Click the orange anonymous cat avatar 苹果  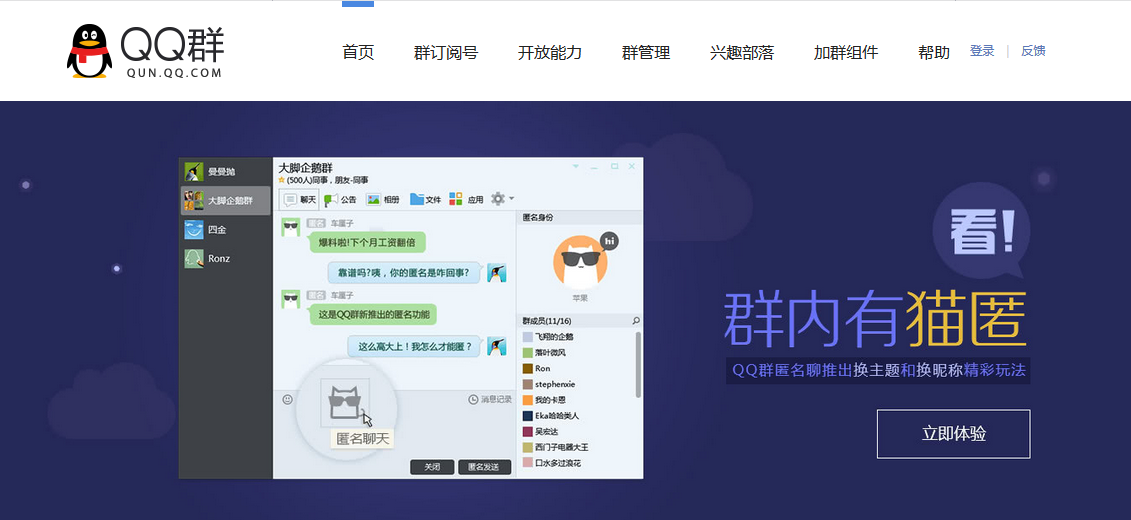[x=581, y=262]
